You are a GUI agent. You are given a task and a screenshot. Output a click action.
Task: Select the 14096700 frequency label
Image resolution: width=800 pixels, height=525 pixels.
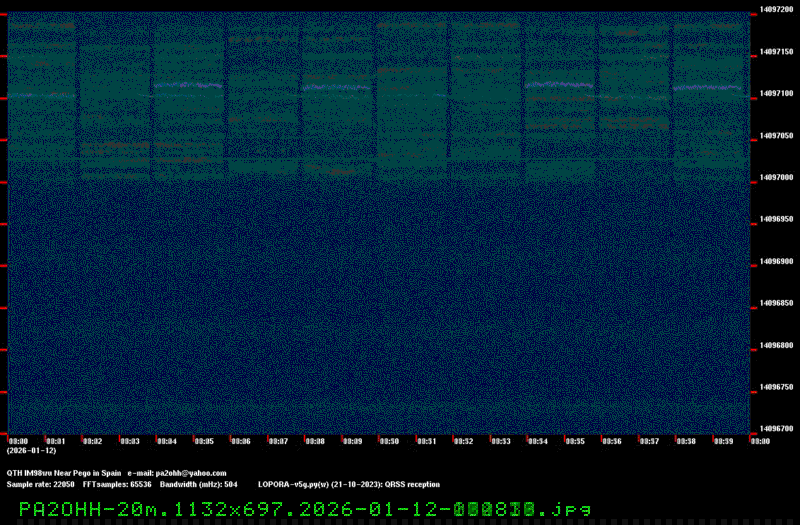click(x=776, y=429)
